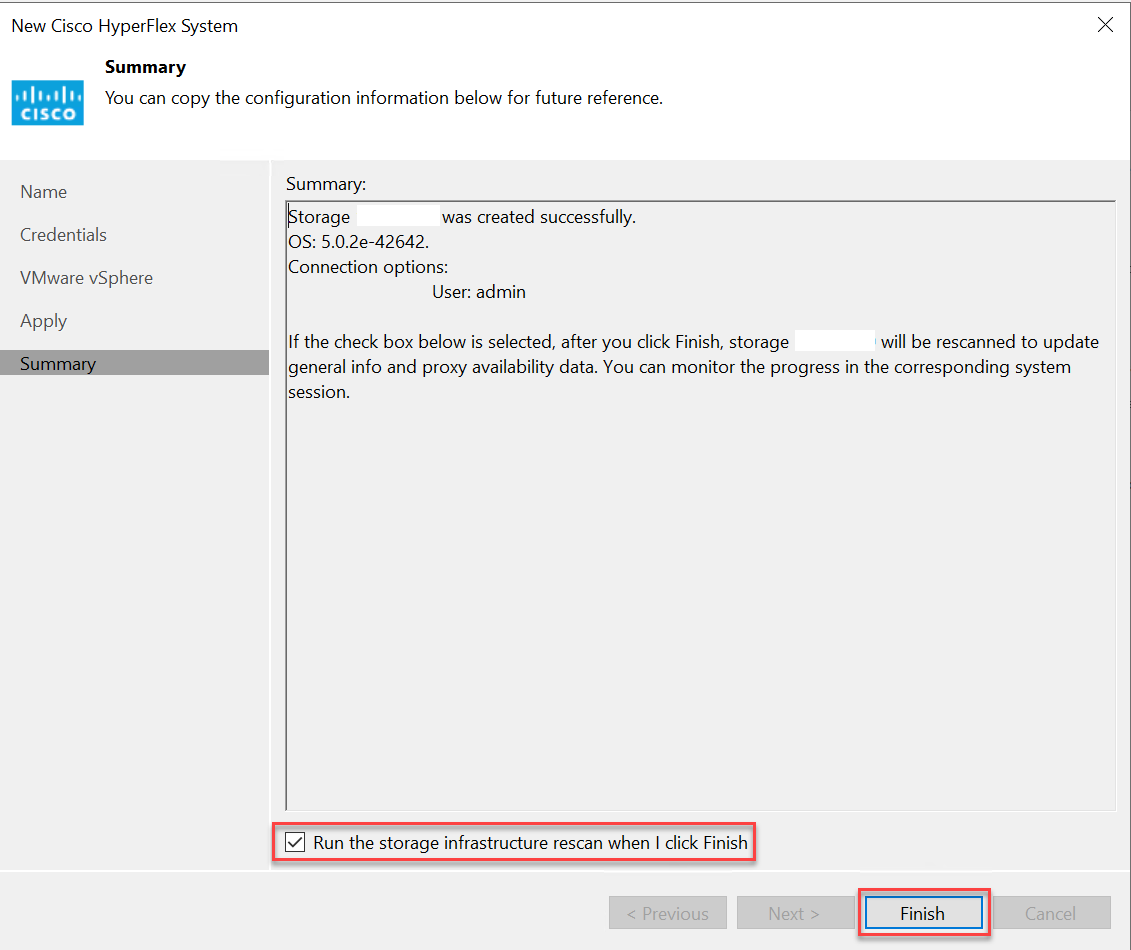Click the close X icon

pyautogui.click(x=1105, y=25)
